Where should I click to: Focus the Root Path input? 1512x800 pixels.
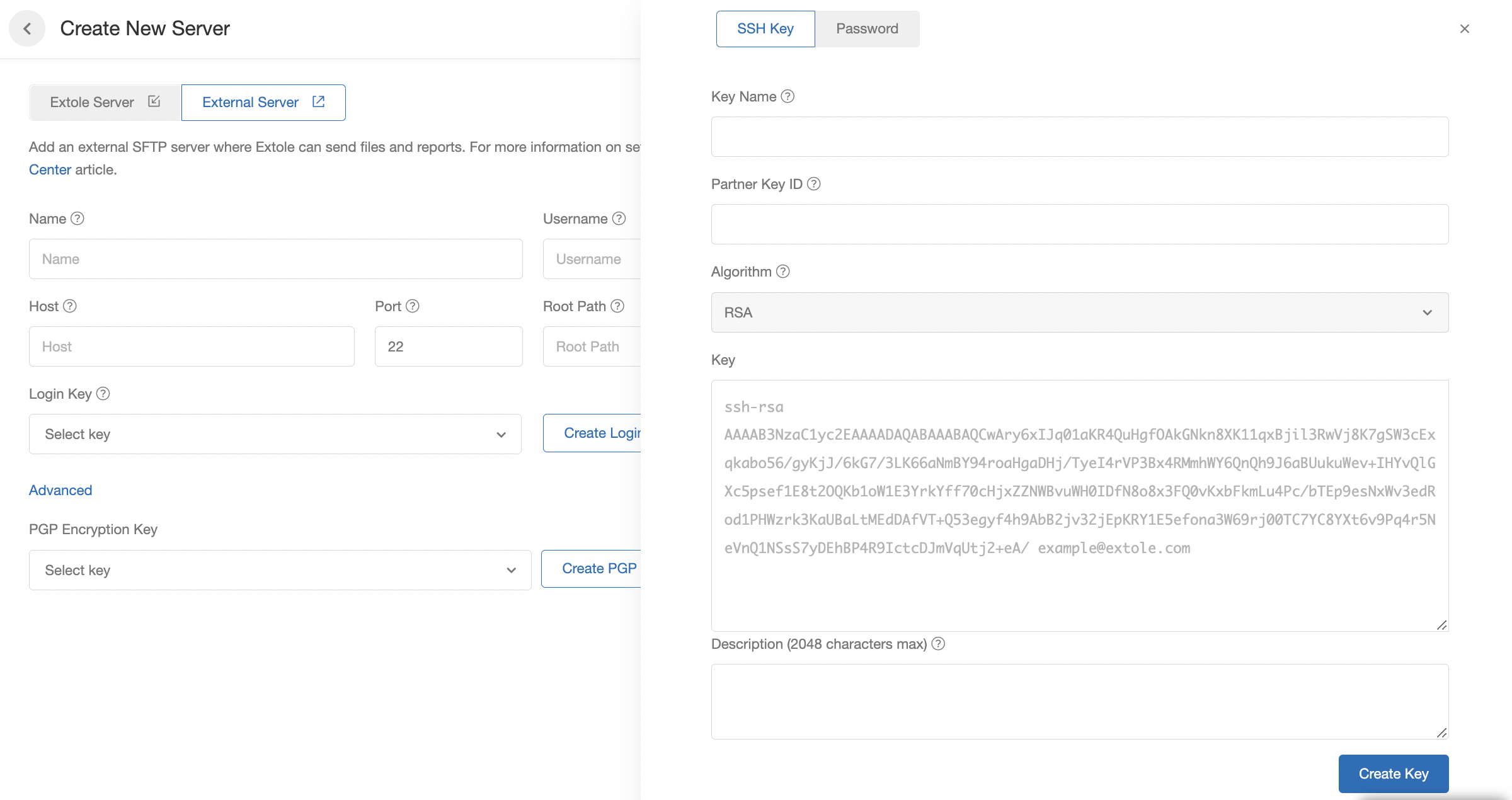coord(592,346)
